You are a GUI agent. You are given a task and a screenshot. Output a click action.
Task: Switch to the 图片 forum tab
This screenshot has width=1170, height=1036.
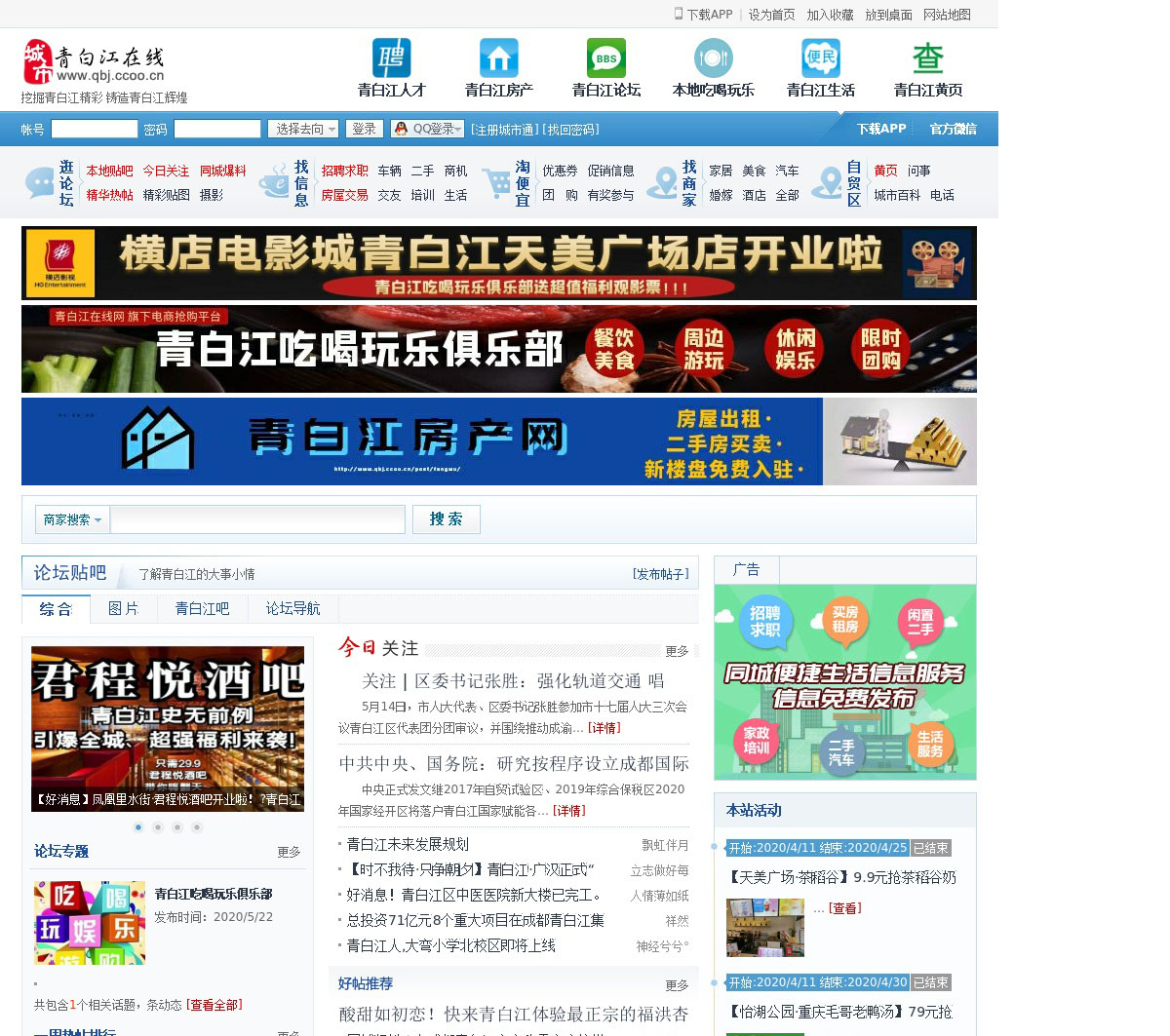(x=123, y=609)
